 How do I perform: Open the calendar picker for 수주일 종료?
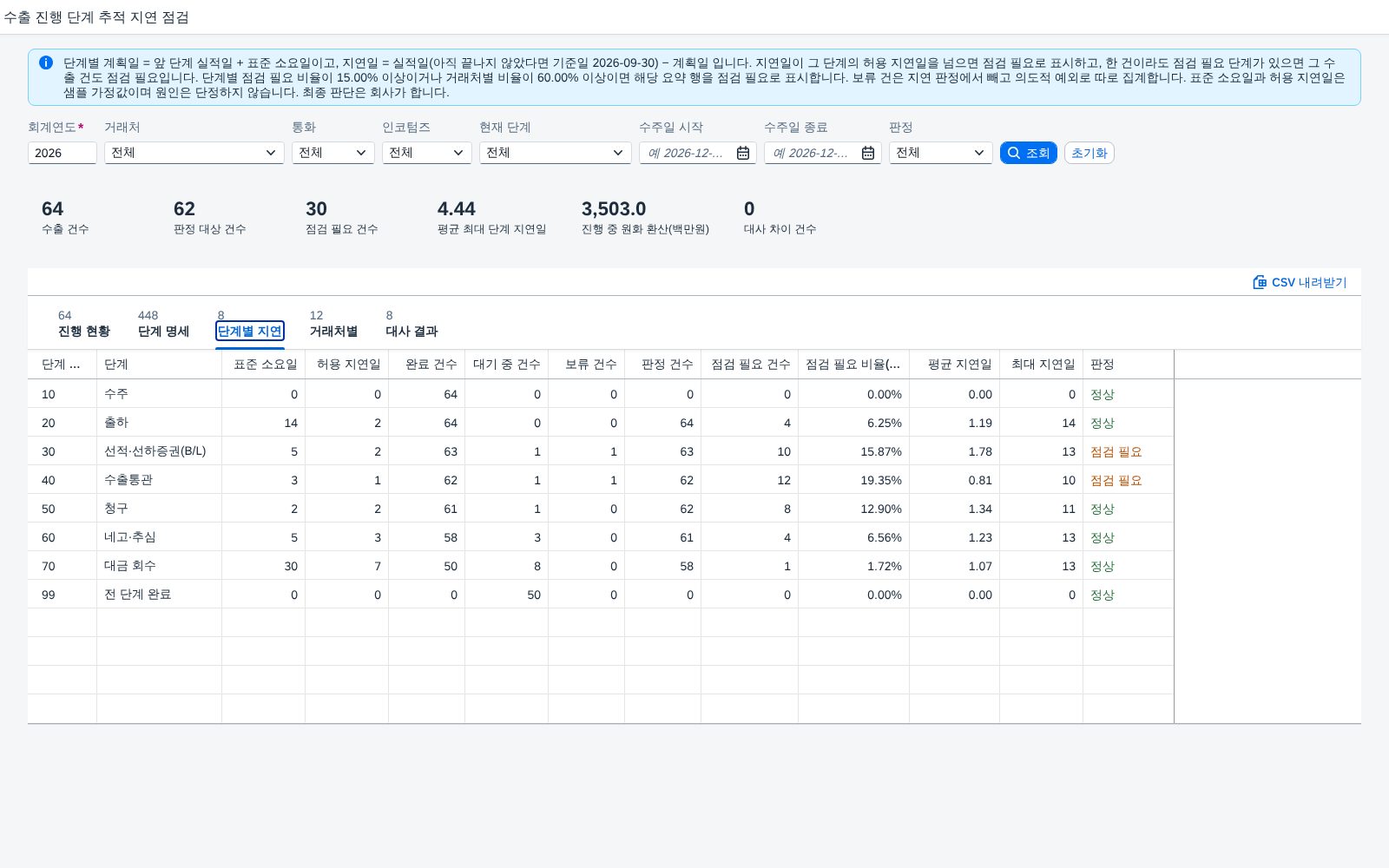tap(868, 153)
